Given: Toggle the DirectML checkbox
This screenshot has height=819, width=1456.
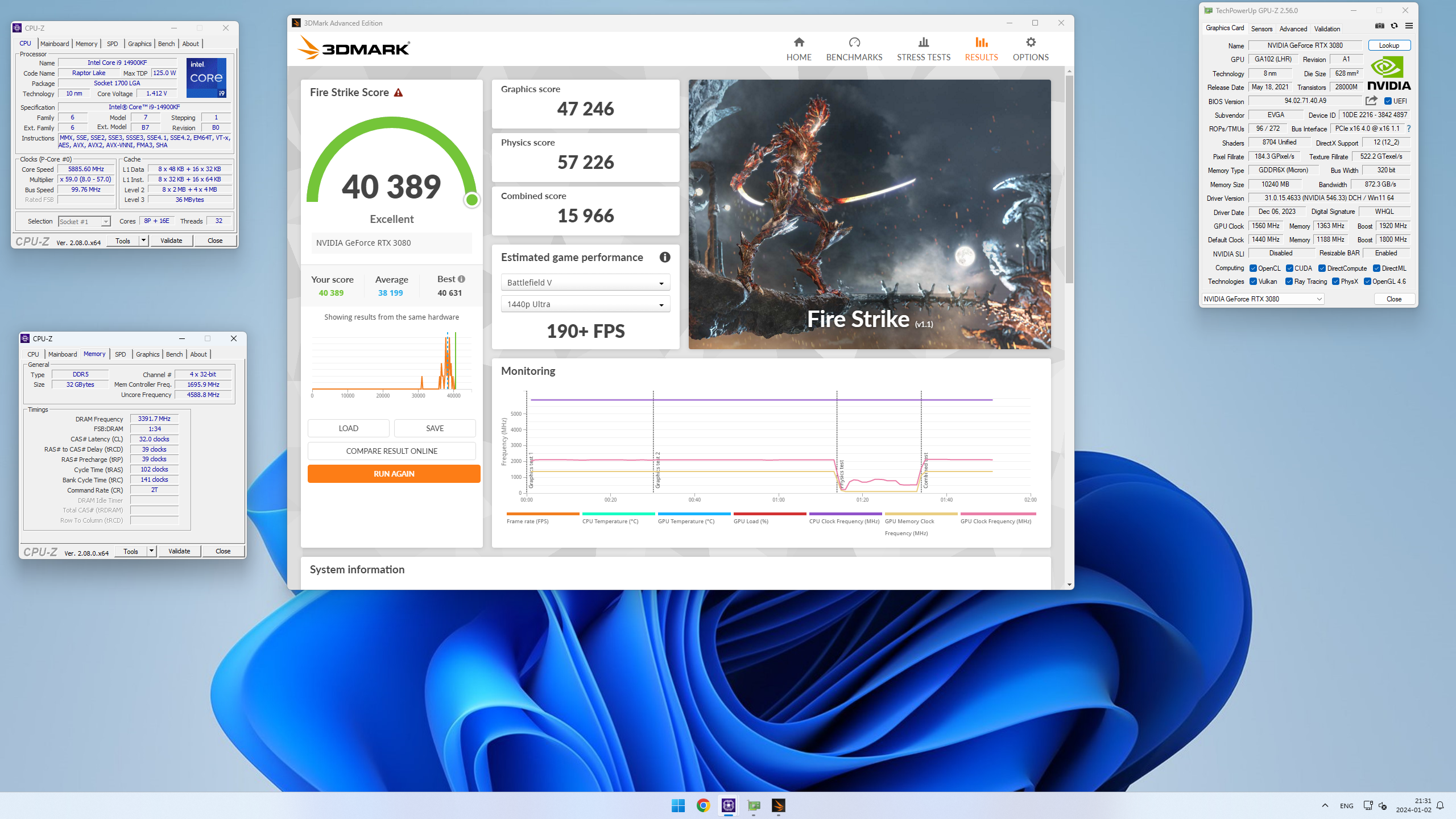Looking at the screenshot, I should 1376,268.
